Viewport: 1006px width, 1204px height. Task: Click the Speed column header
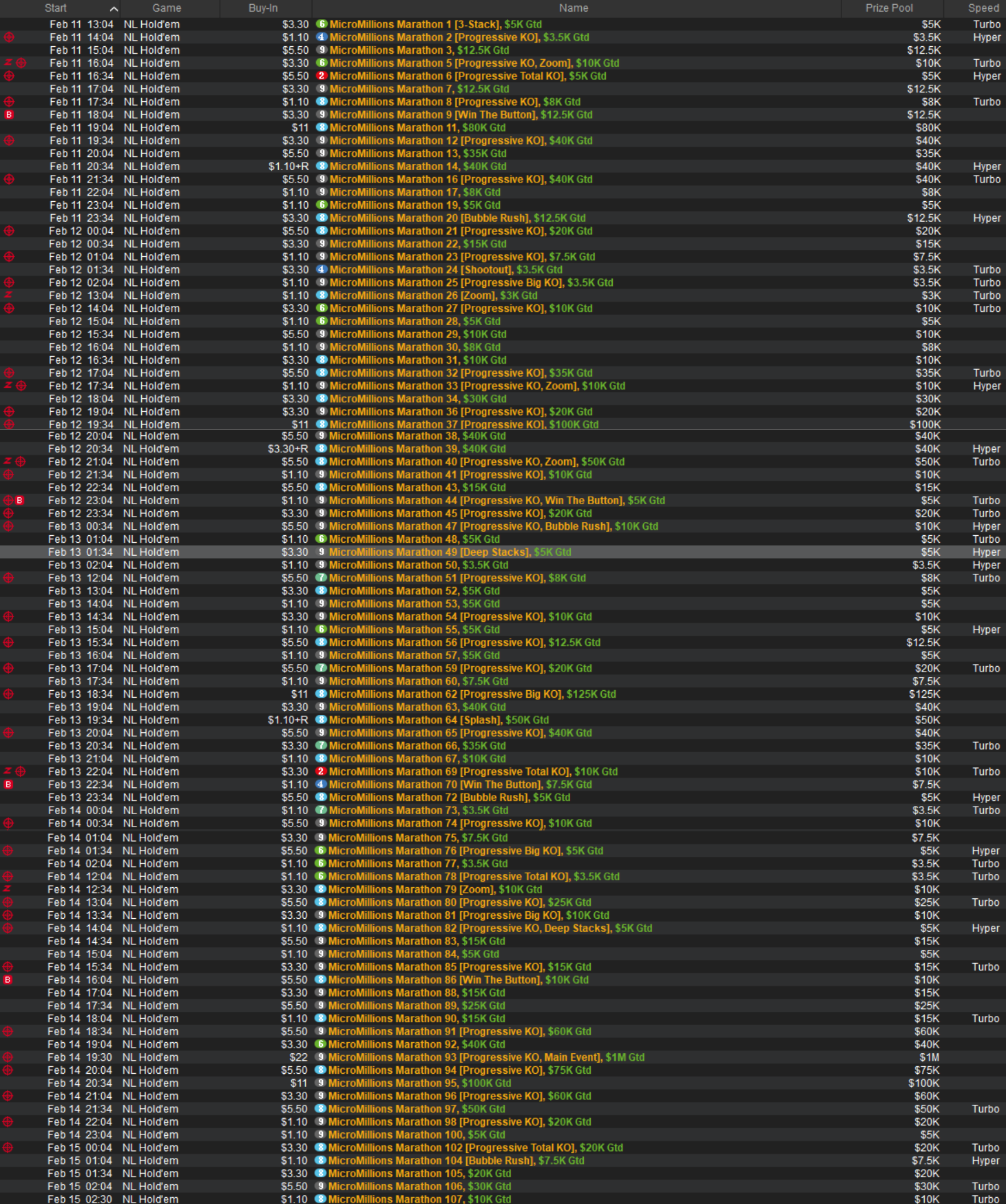coord(983,8)
